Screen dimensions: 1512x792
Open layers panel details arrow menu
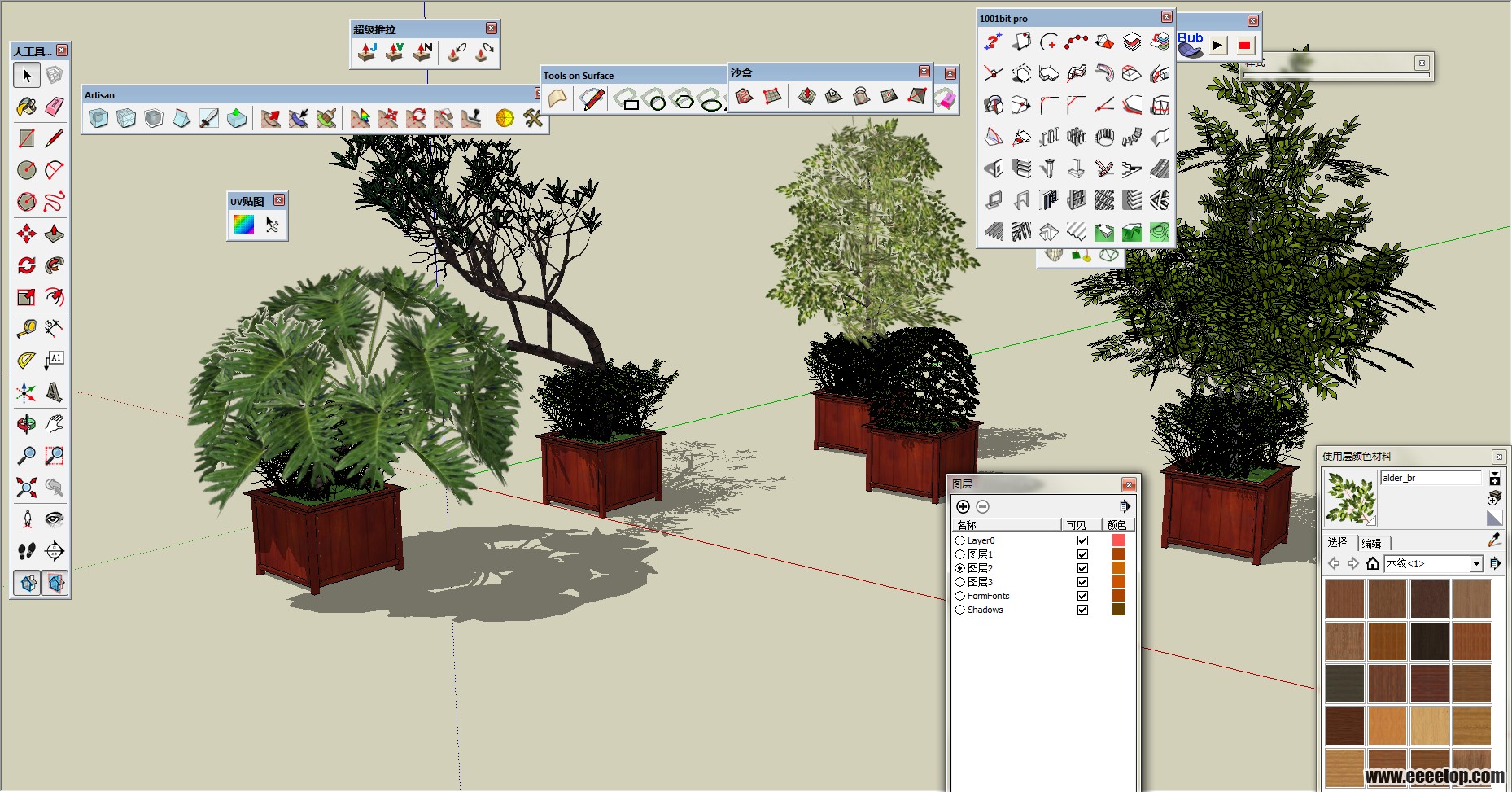1125,506
